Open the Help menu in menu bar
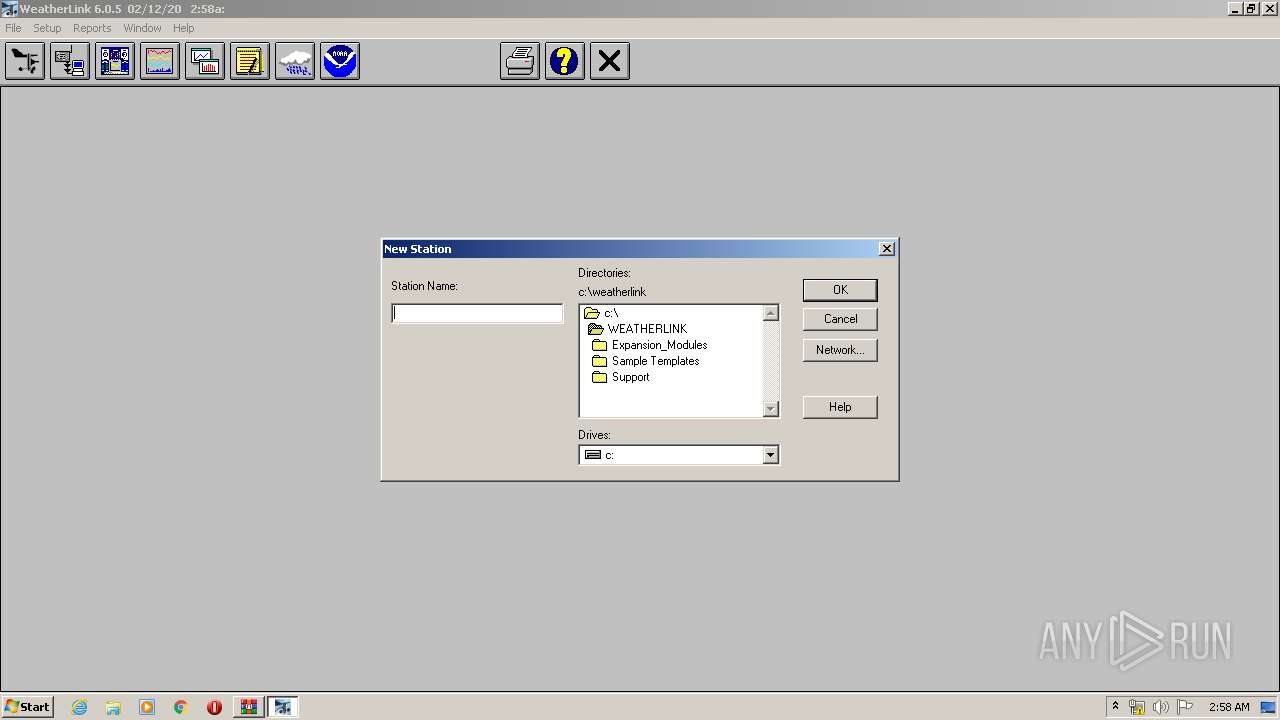 [184, 28]
